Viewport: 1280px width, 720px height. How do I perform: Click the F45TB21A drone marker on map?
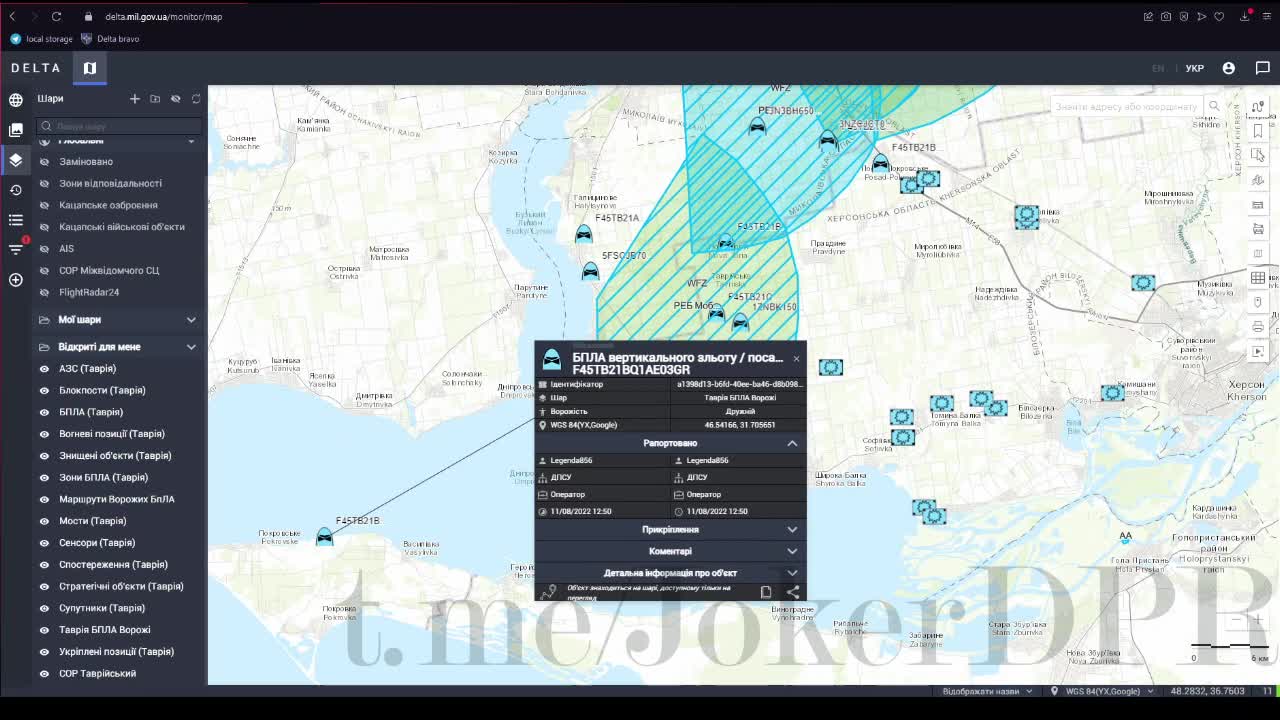click(x=584, y=235)
